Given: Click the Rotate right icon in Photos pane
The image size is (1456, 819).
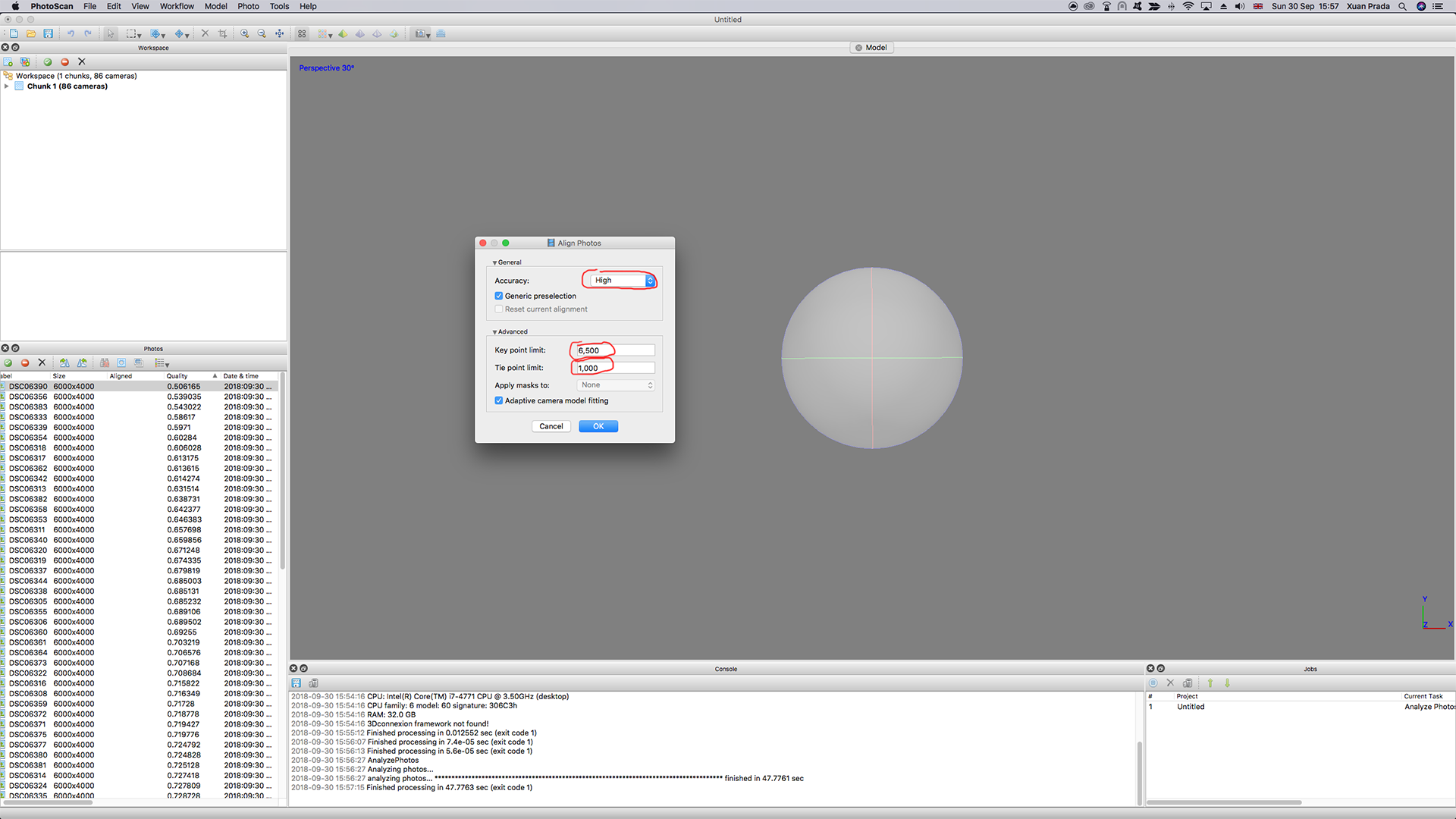Looking at the screenshot, I should tap(64, 362).
